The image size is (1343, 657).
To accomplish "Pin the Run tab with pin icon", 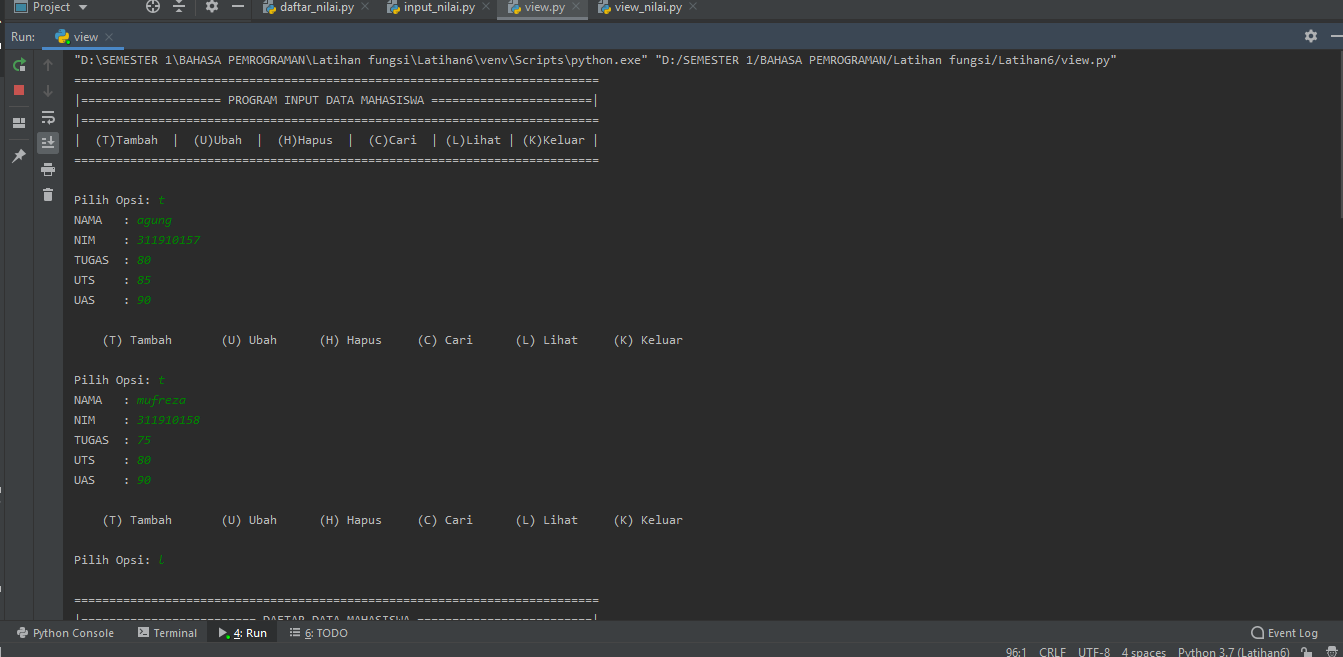I will tap(18, 156).
